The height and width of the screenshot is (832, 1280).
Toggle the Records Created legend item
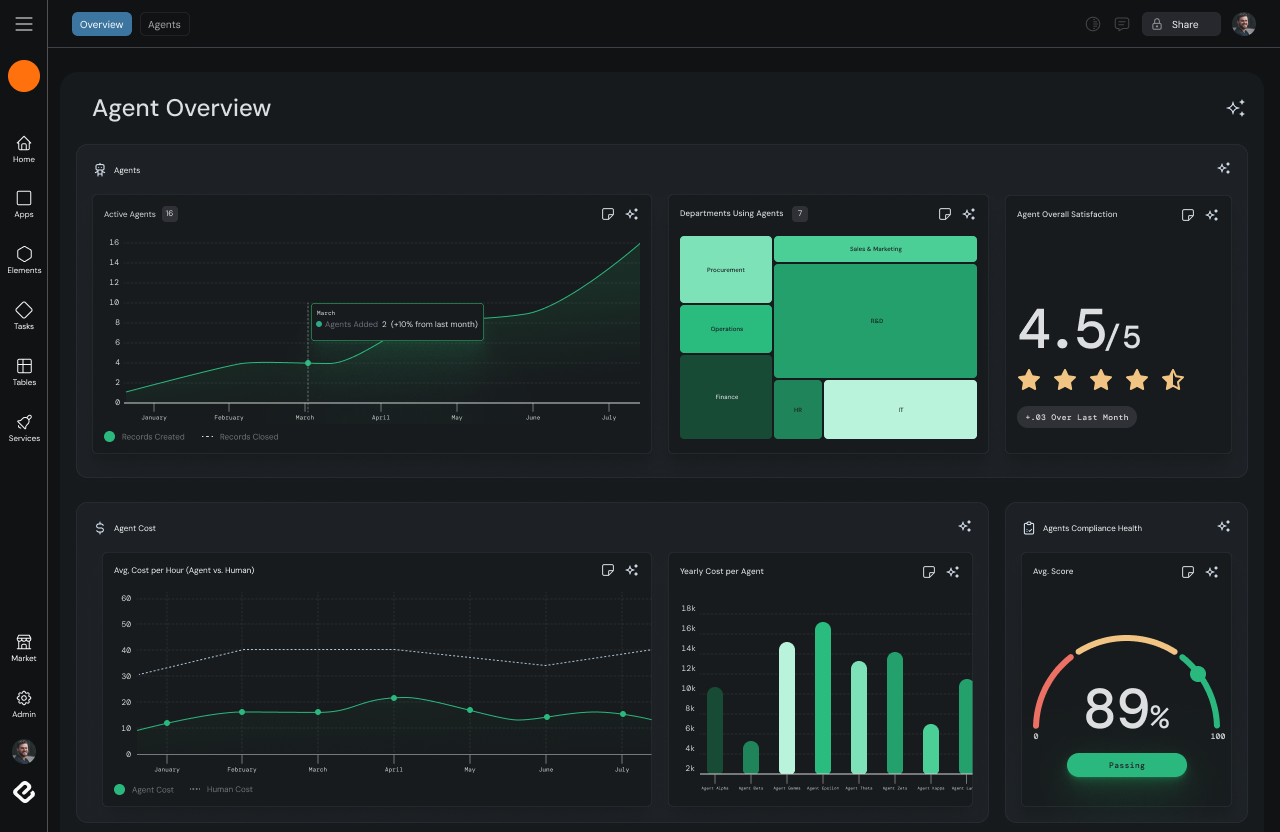pyautogui.click(x=144, y=437)
